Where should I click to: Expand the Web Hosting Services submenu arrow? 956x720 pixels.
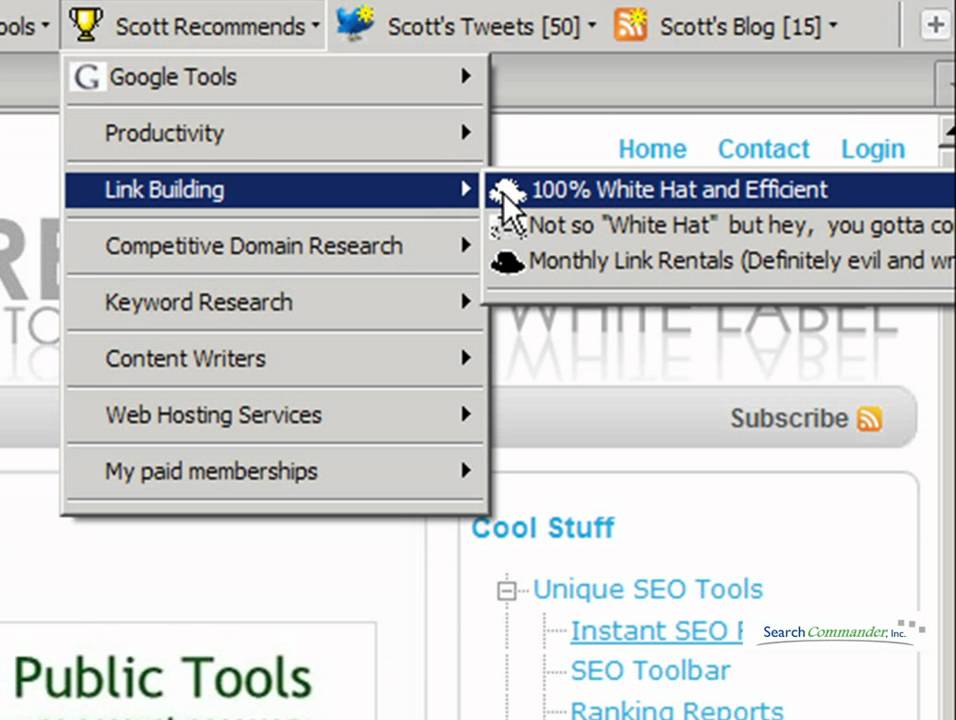[466, 414]
